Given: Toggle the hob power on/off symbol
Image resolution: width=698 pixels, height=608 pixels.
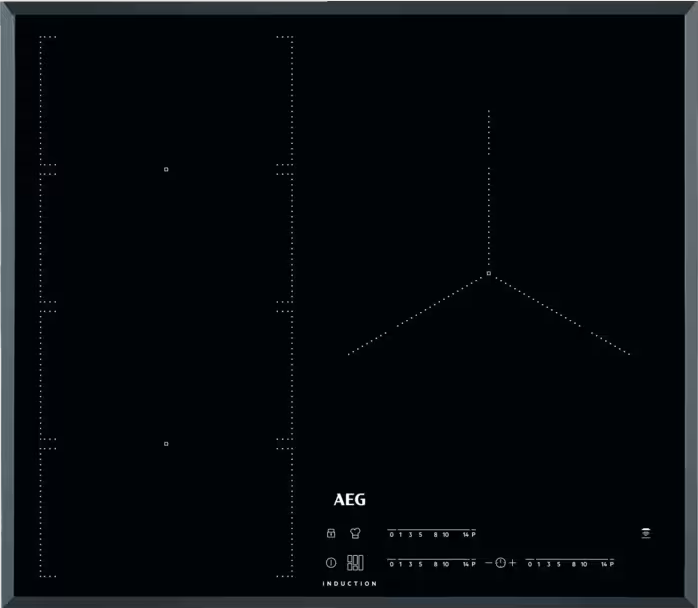Looking at the screenshot, I should (330, 563).
